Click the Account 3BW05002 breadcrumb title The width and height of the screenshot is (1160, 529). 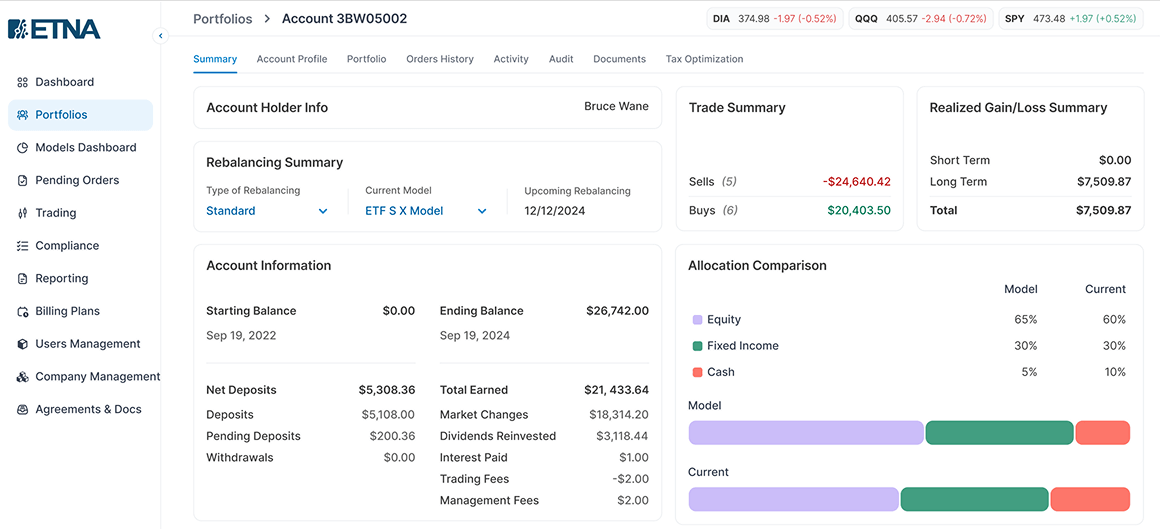[345, 18]
